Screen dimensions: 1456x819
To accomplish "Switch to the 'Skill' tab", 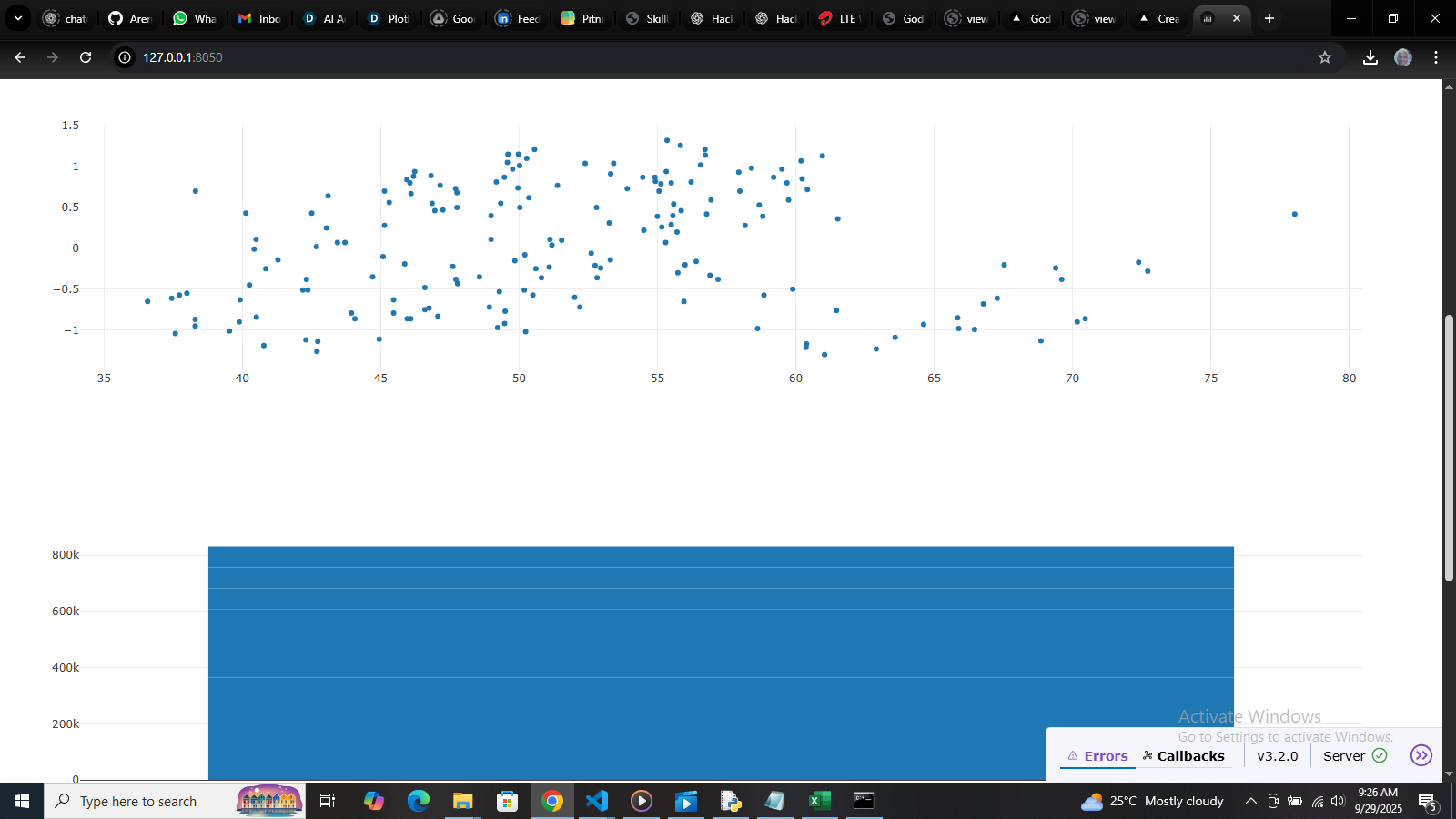I will tap(647, 18).
